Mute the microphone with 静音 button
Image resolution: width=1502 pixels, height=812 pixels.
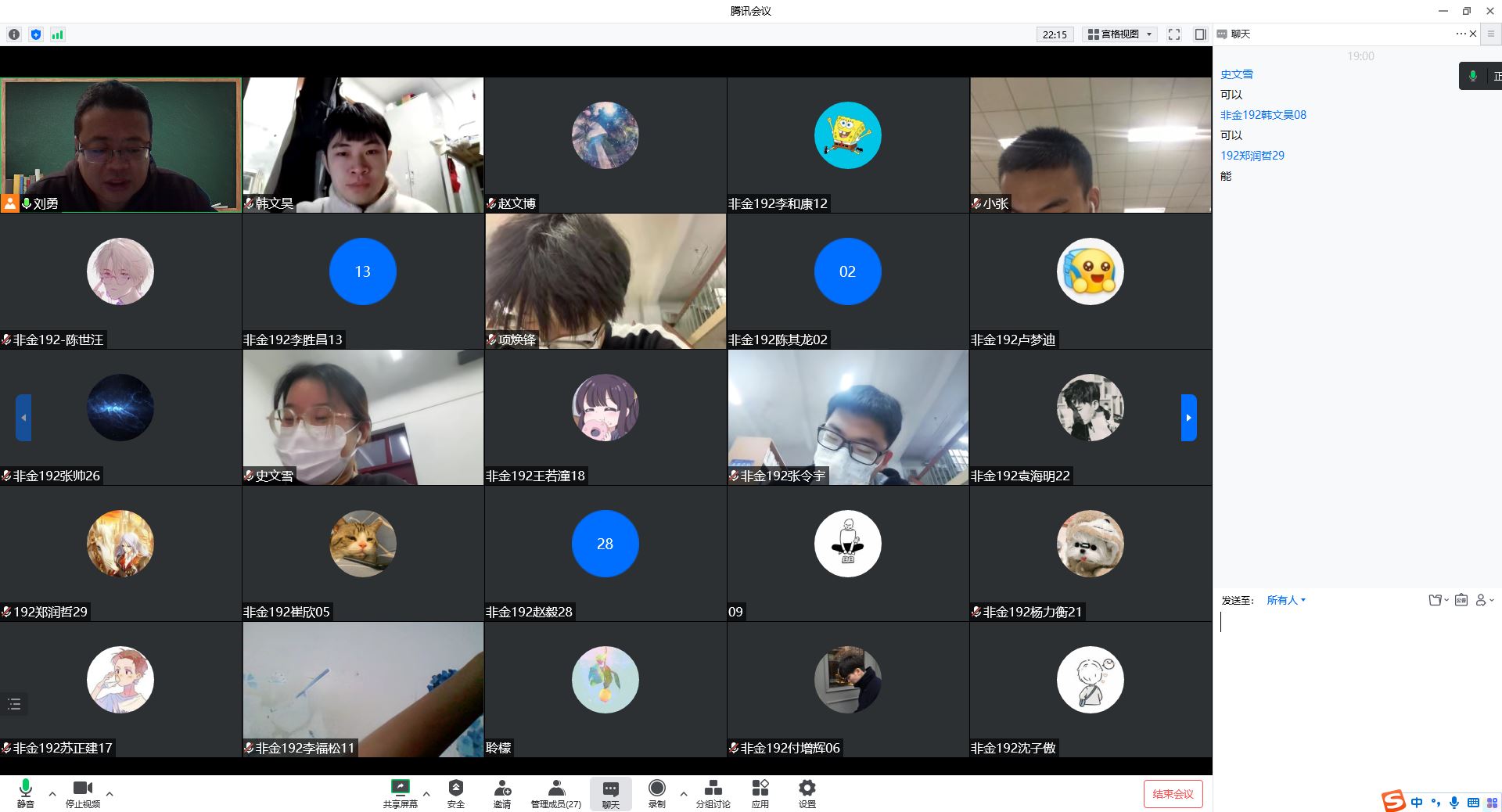pyautogui.click(x=25, y=792)
